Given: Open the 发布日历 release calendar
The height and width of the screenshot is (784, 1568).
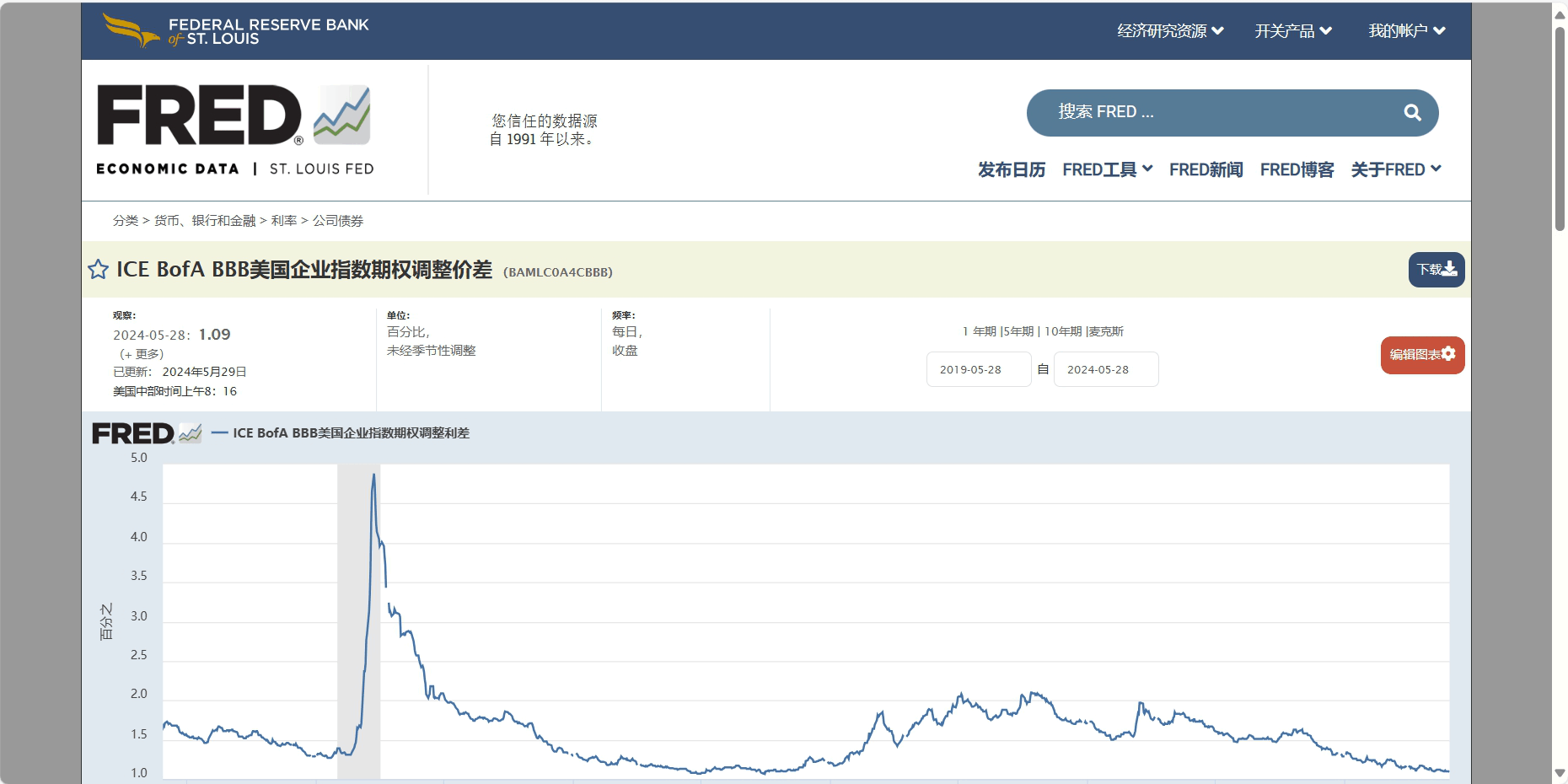Looking at the screenshot, I should click(x=1012, y=169).
